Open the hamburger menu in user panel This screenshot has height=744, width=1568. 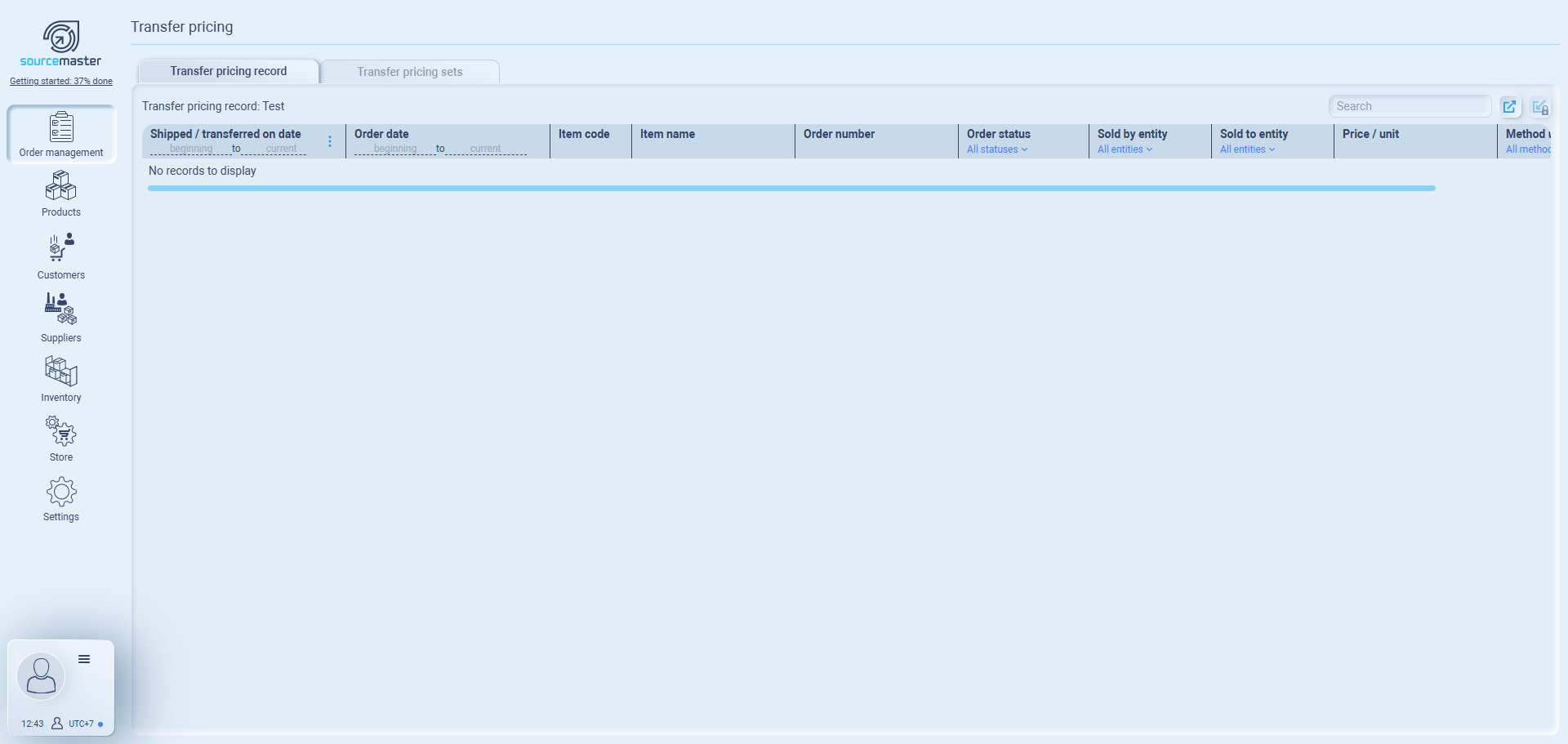(84, 659)
